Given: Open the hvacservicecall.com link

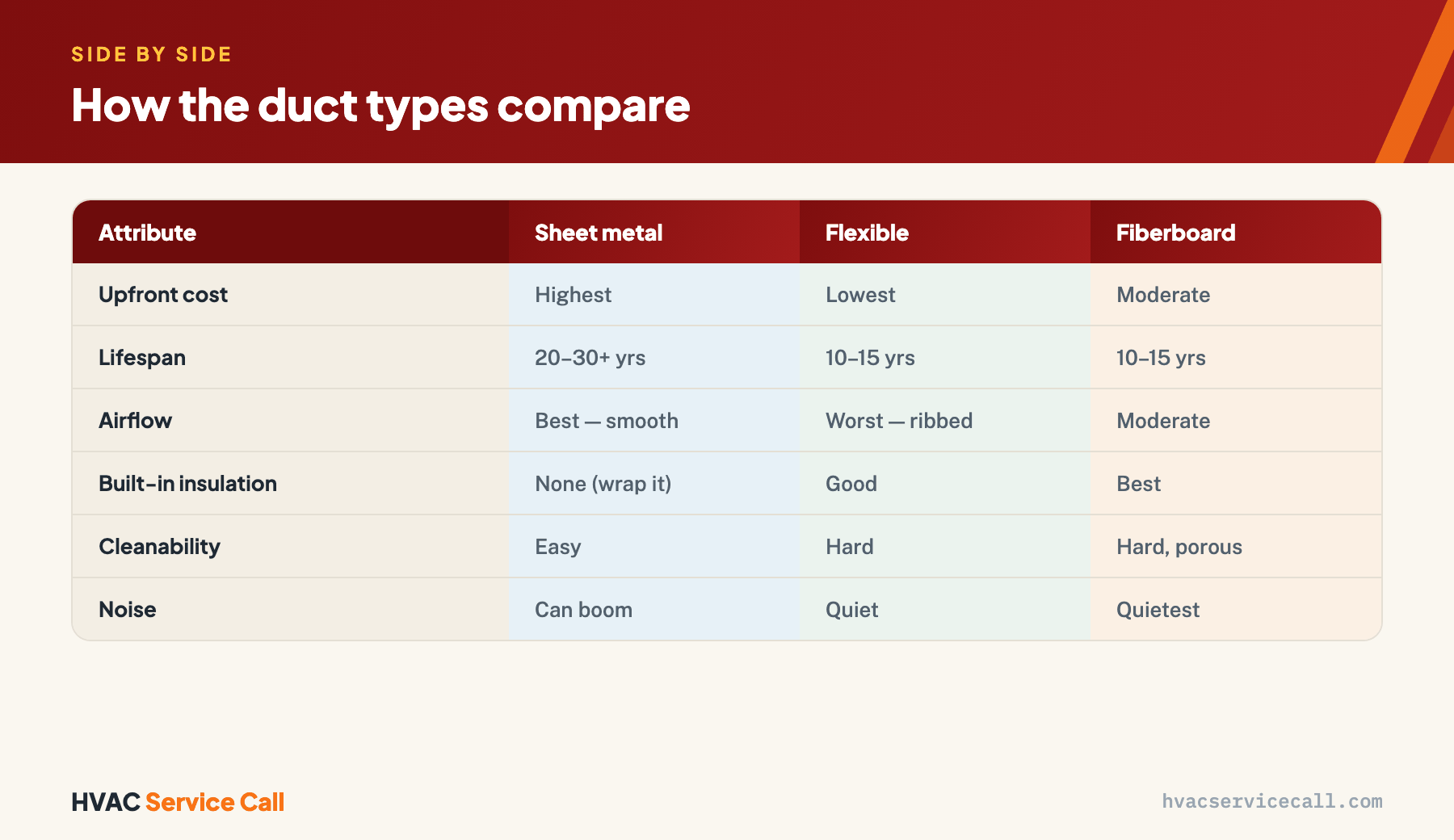Looking at the screenshot, I should tap(1272, 801).
